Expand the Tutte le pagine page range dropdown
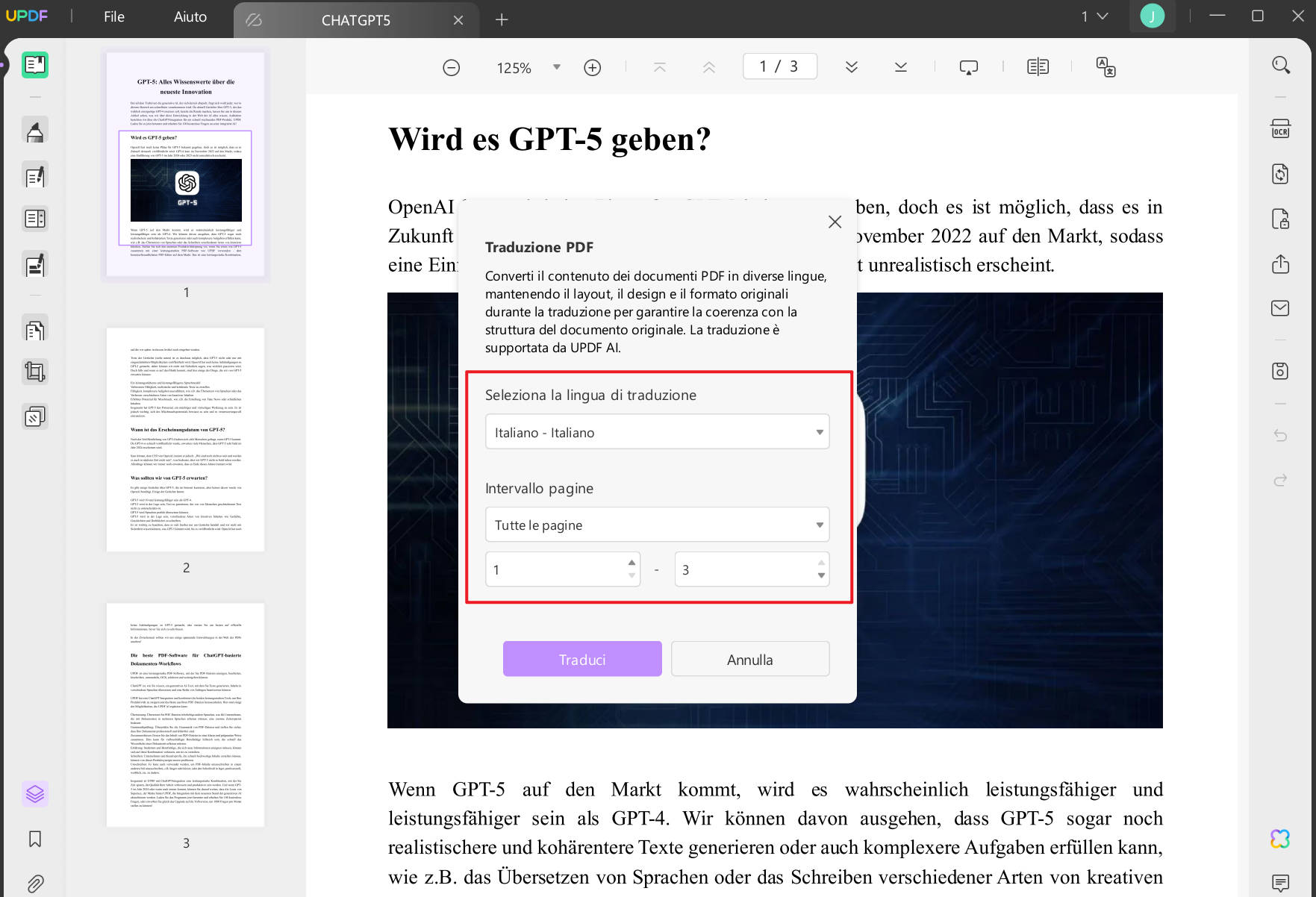The image size is (1316, 897). tap(657, 525)
